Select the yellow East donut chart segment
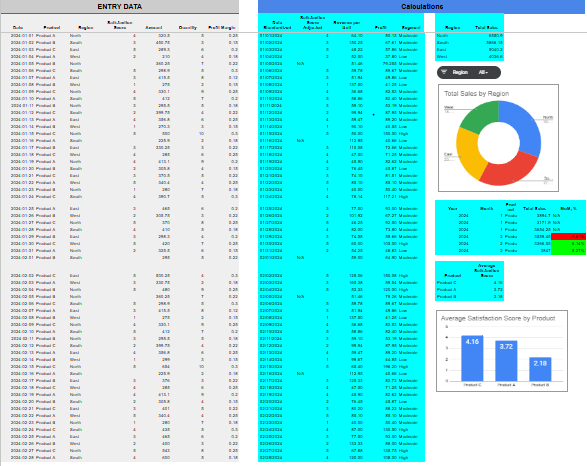 pos(469,153)
